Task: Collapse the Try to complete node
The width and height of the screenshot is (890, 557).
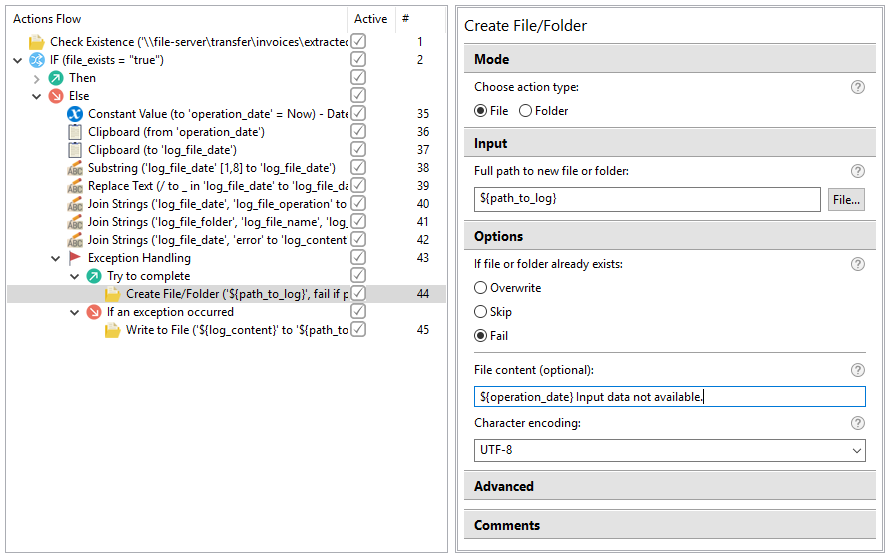Action: coord(74,277)
